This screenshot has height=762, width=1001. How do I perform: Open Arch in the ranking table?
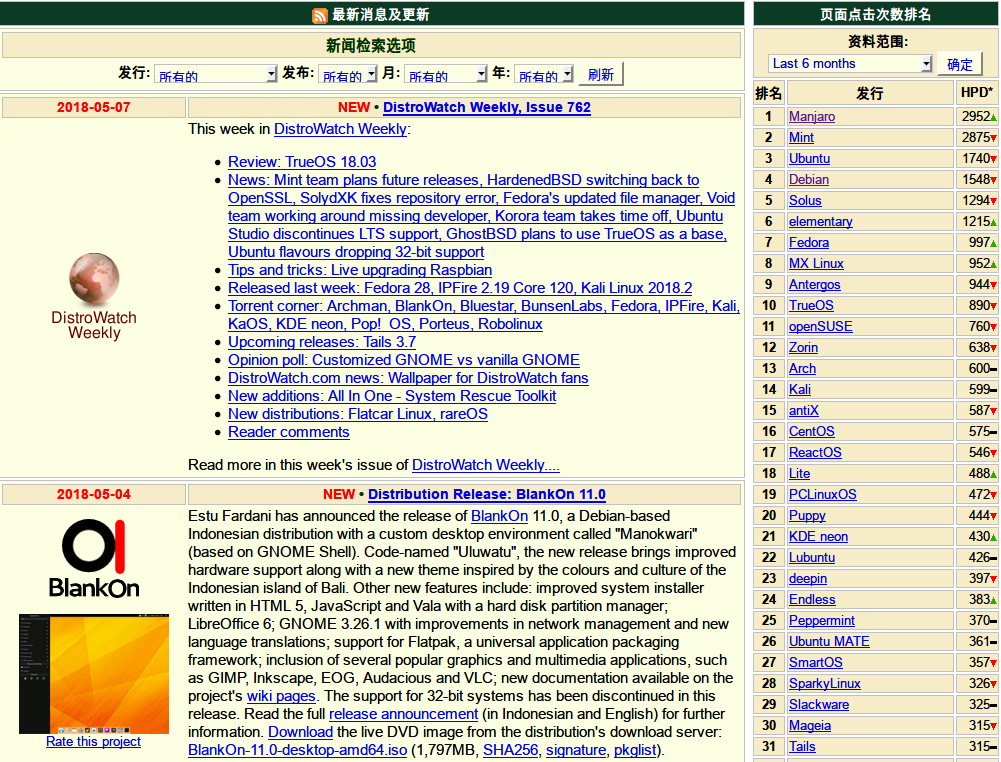click(x=802, y=369)
